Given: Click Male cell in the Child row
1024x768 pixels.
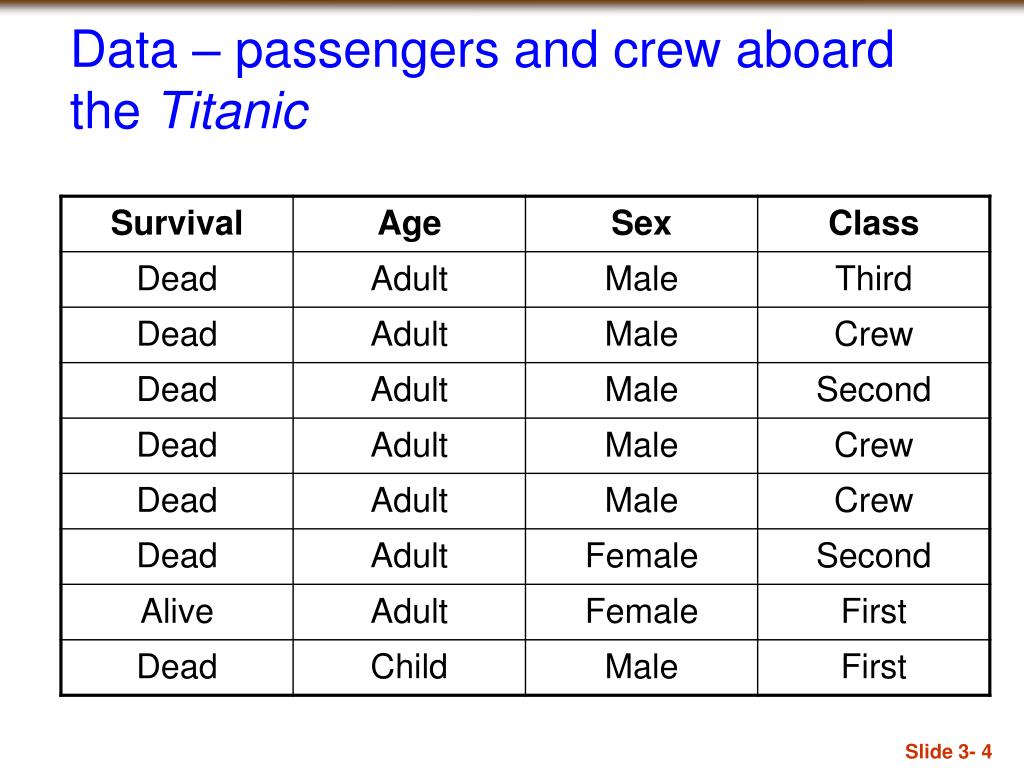Looking at the screenshot, I should pyautogui.click(x=641, y=667).
